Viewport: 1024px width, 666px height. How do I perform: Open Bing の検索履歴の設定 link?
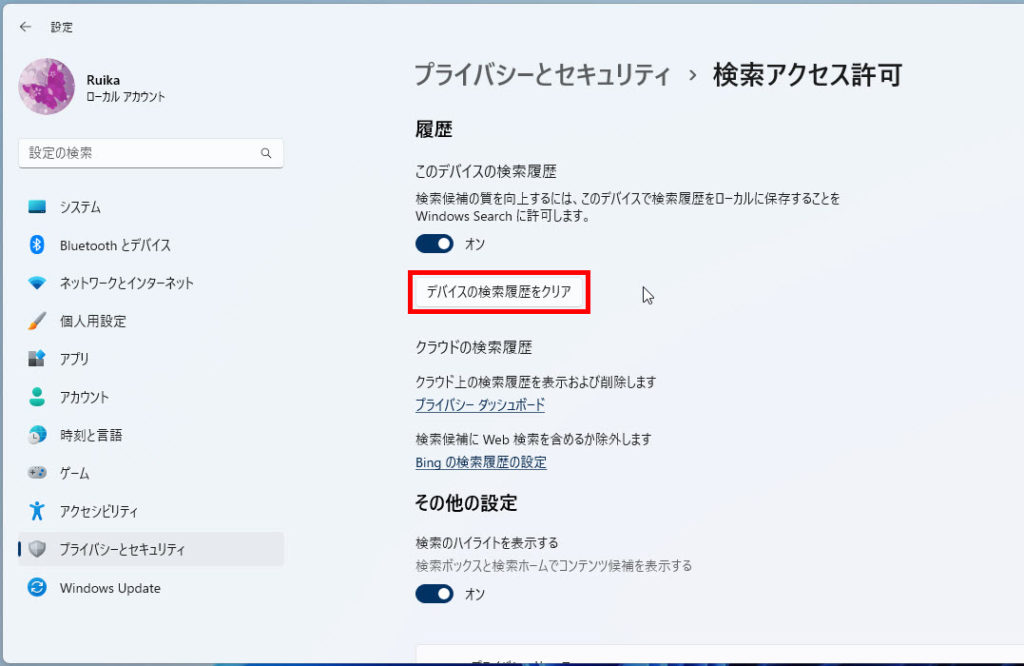pyautogui.click(x=481, y=463)
